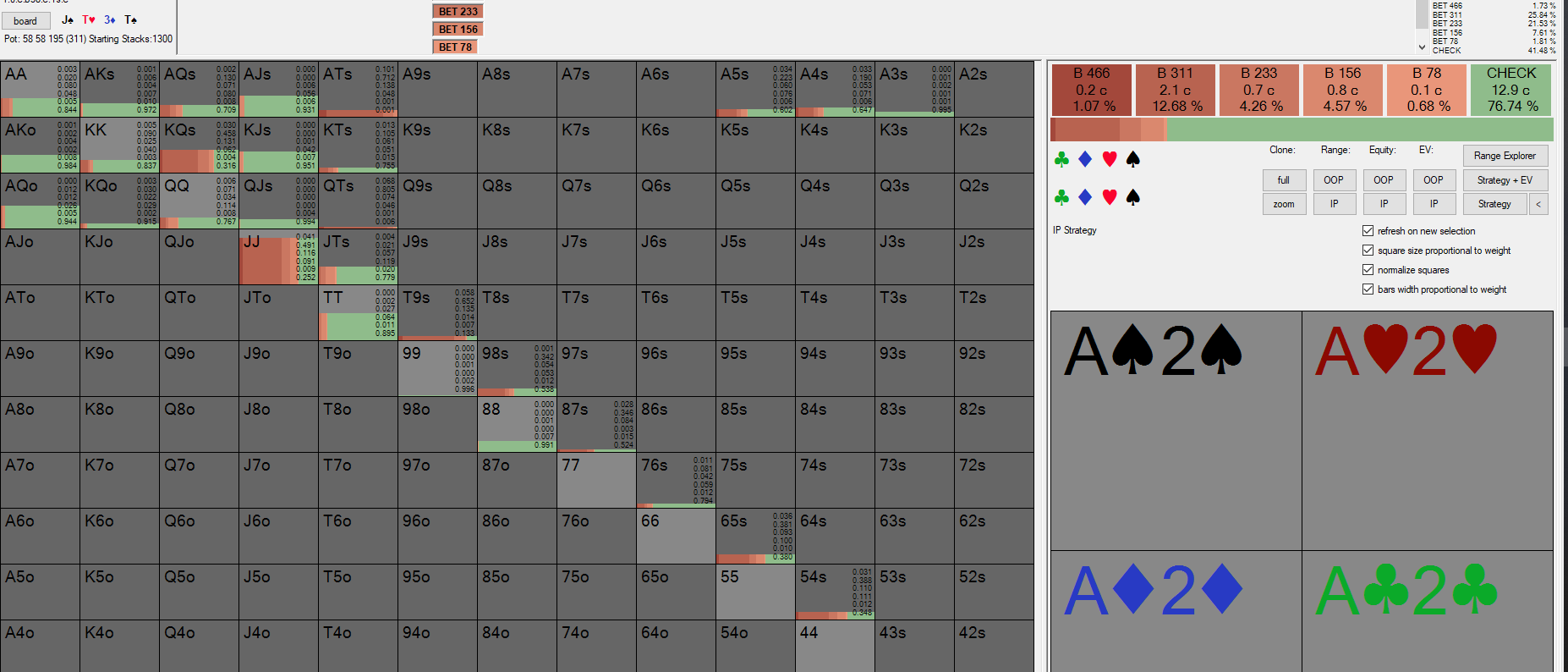This screenshot has width=1568, height=672.
Task: Click the red heart icon in the second suit row
Action: (1110, 197)
